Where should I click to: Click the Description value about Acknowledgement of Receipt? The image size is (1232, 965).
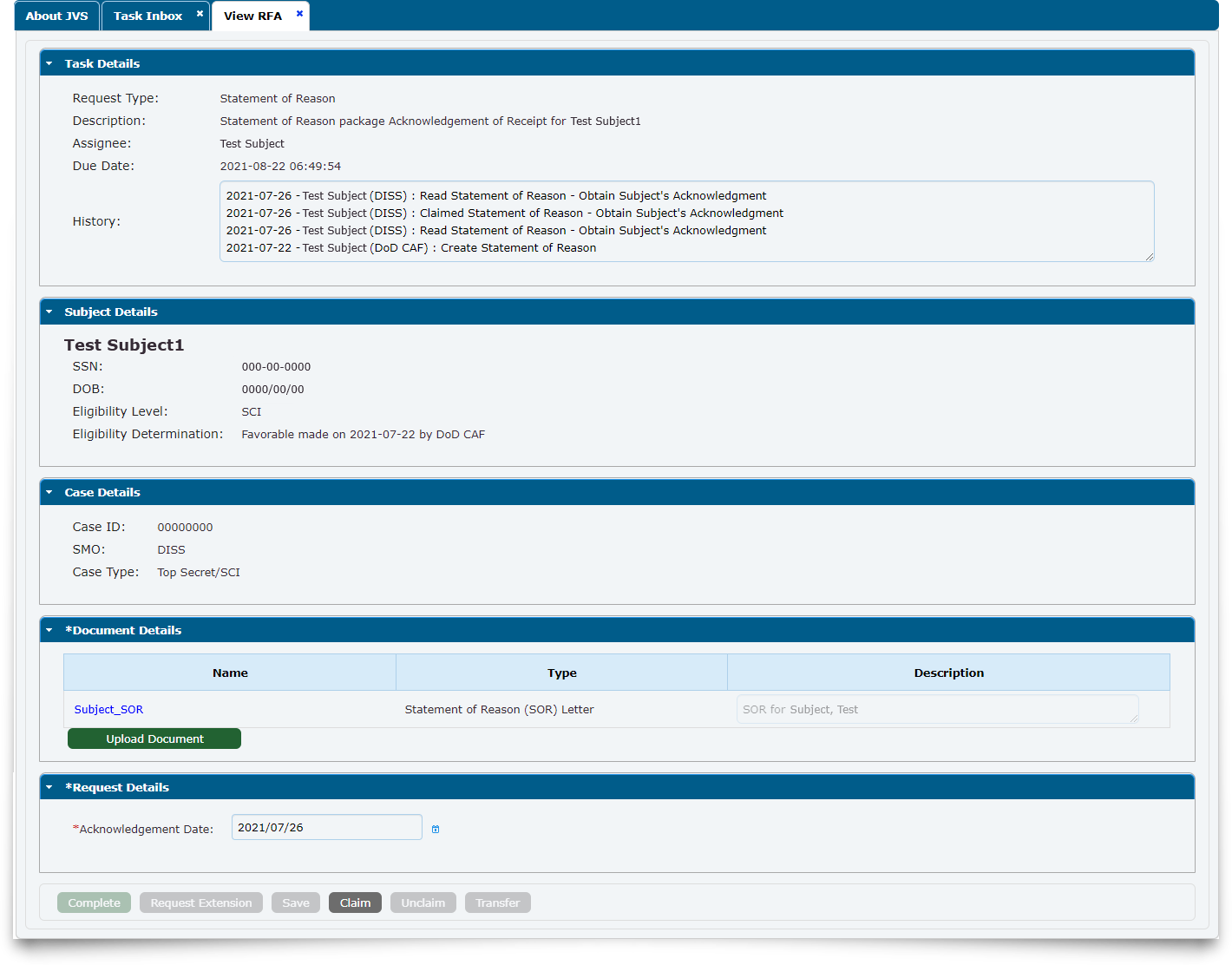(x=430, y=121)
